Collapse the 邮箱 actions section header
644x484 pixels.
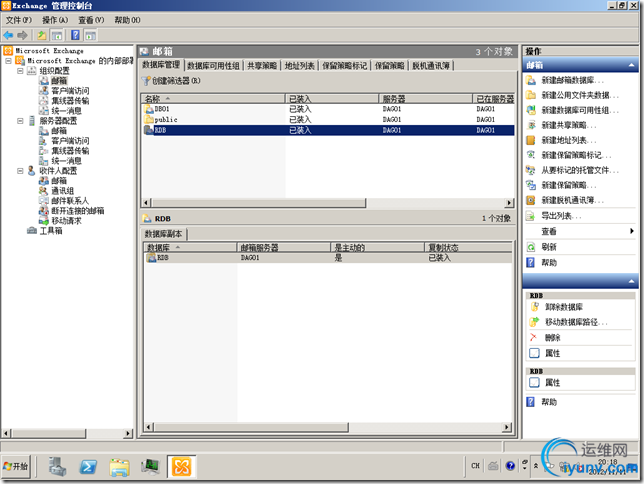(x=631, y=65)
